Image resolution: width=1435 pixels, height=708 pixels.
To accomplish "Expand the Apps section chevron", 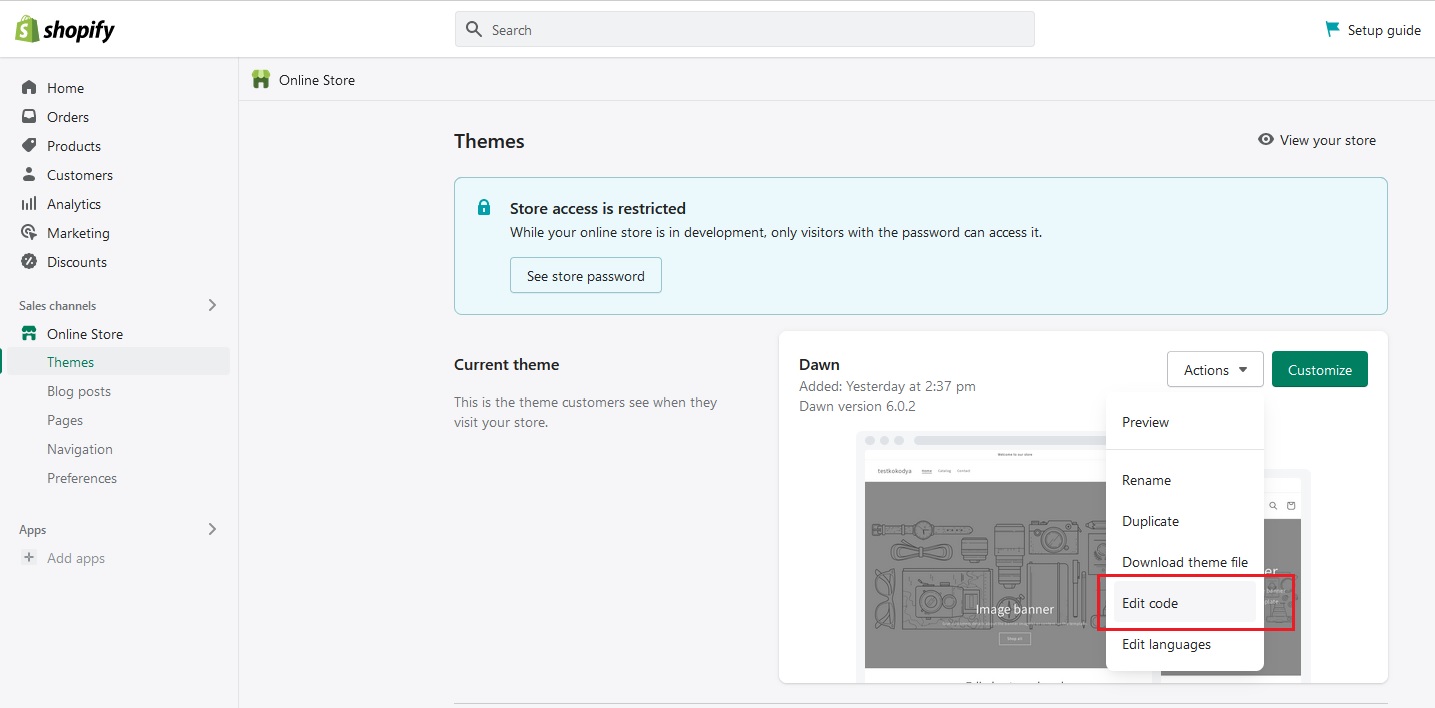I will [x=212, y=529].
